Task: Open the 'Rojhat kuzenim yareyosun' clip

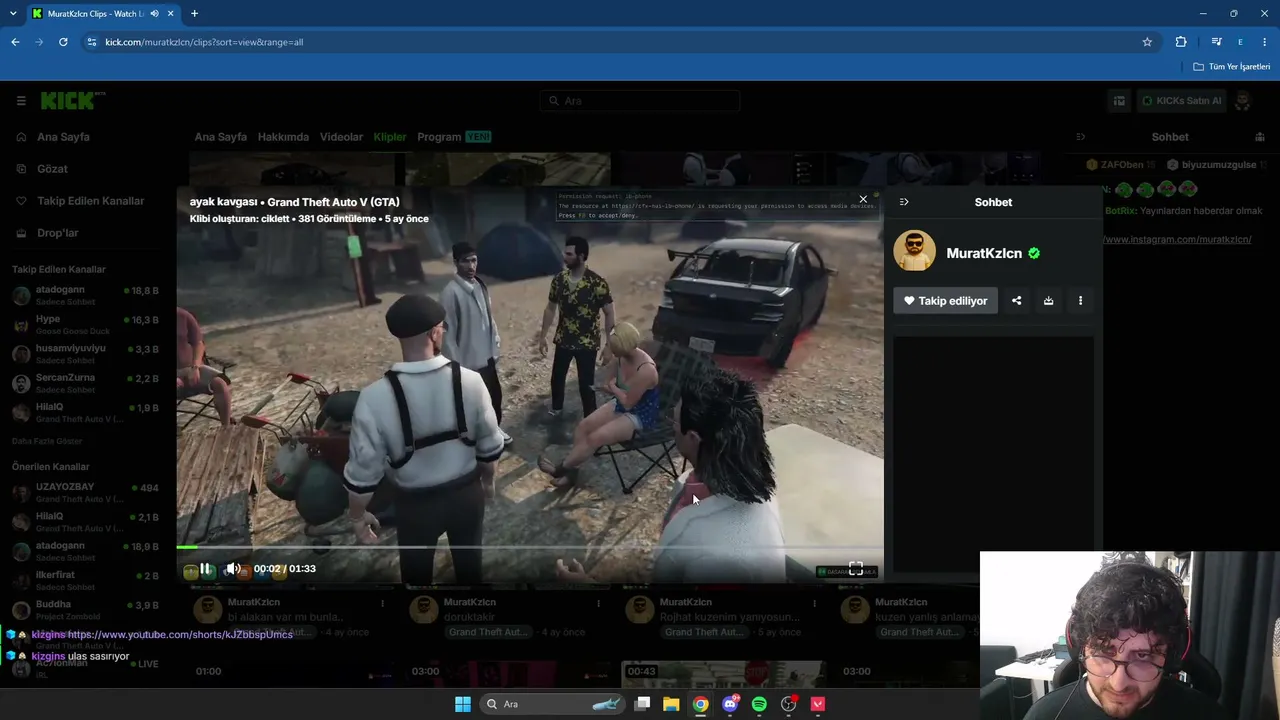Action: 730,617
